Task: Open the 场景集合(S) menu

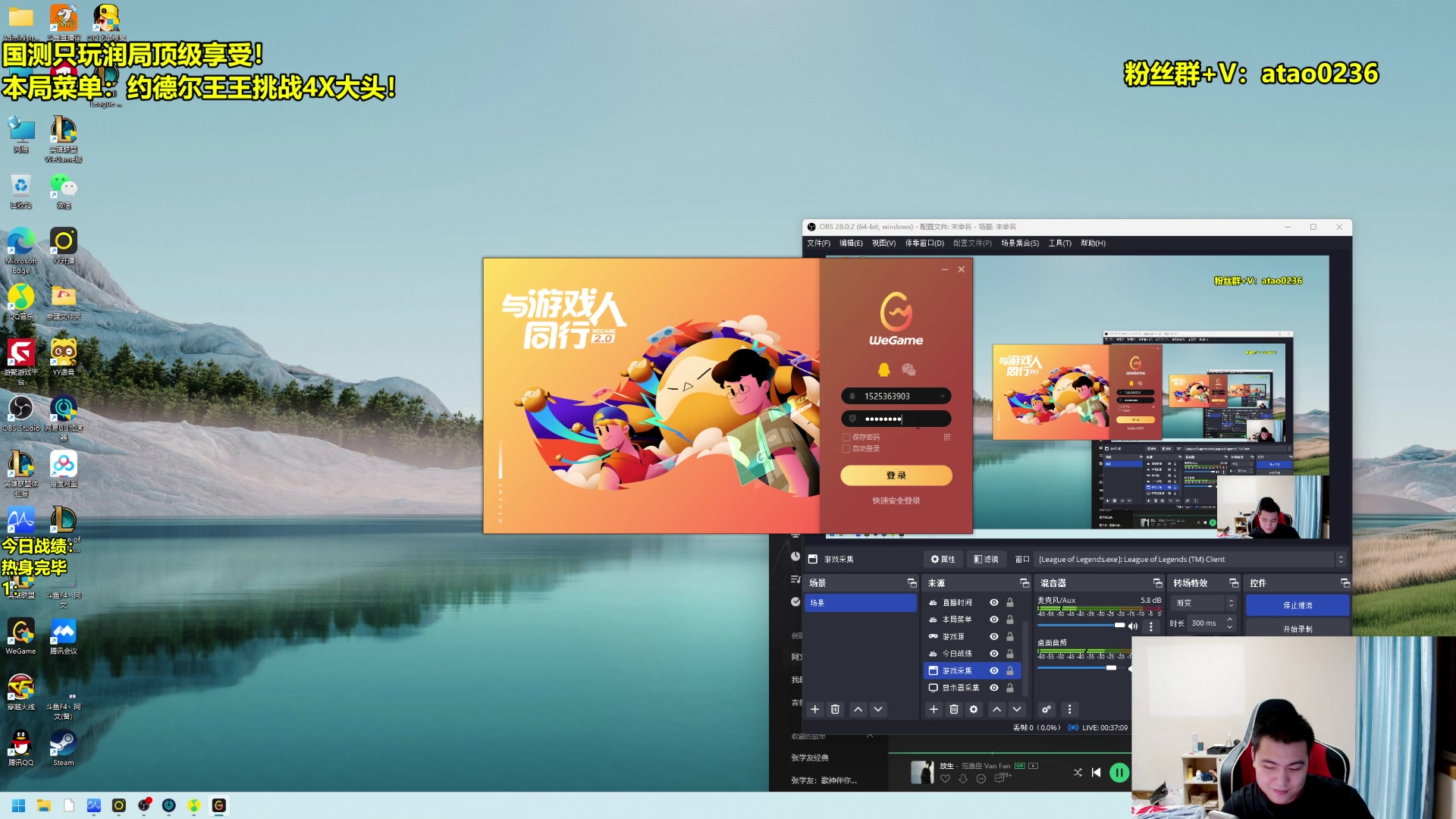Action: 1019,243
